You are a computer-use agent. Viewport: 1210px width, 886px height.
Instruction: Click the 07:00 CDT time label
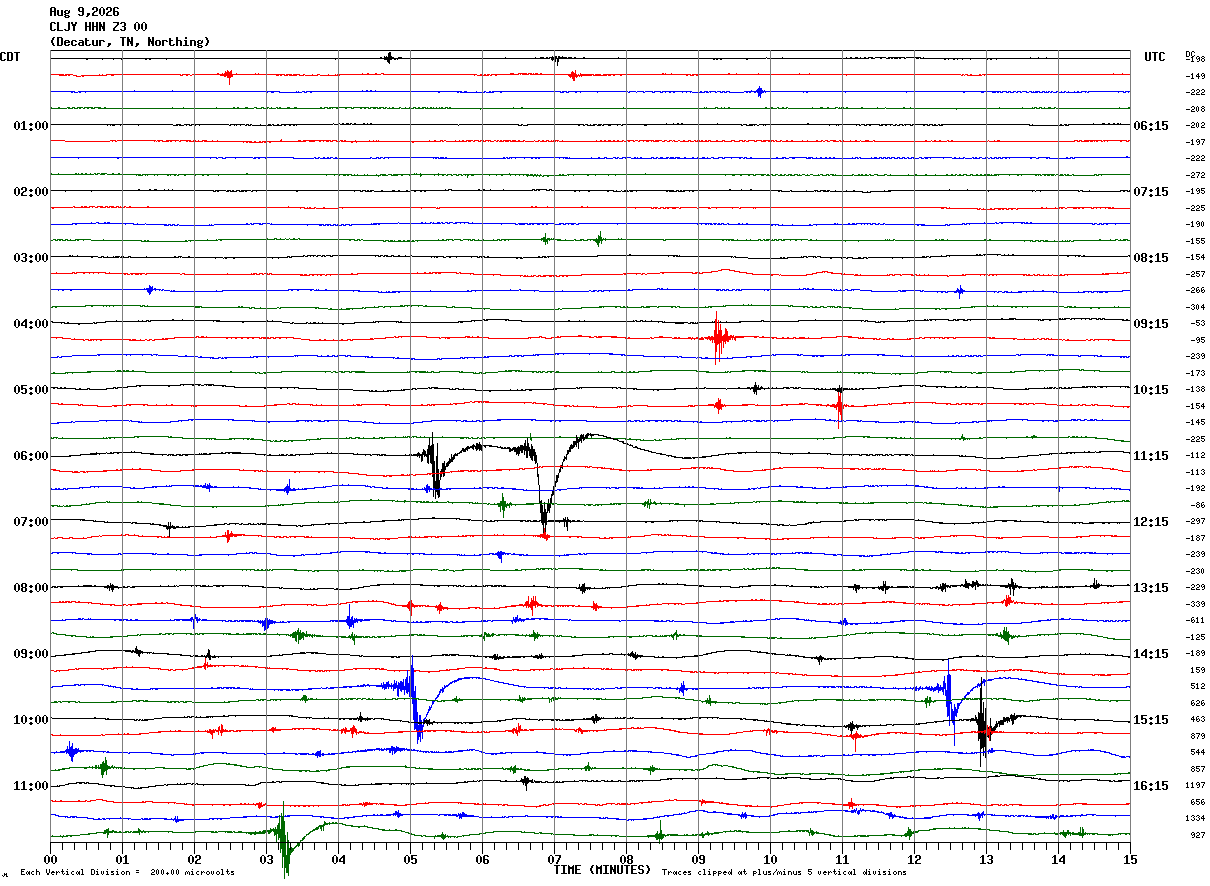pyautogui.click(x=31, y=522)
